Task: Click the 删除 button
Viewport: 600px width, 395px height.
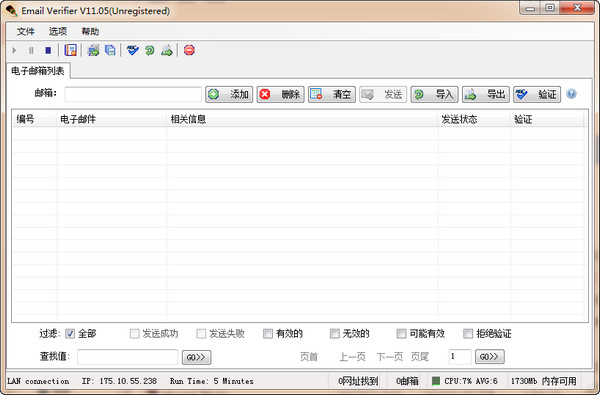Action: coord(280,94)
